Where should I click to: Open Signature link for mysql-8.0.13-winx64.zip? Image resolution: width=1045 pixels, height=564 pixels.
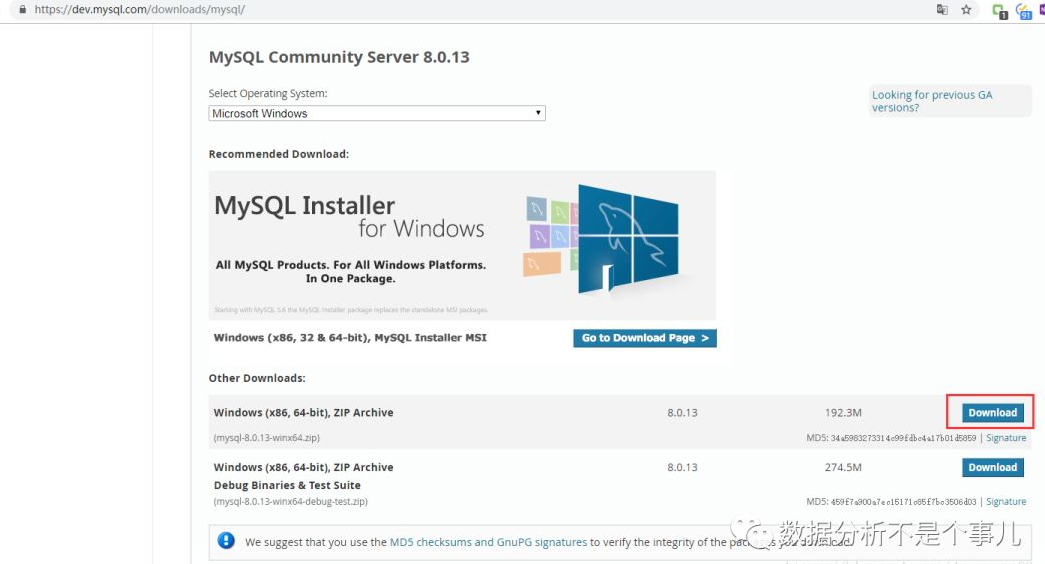coord(1006,438)
